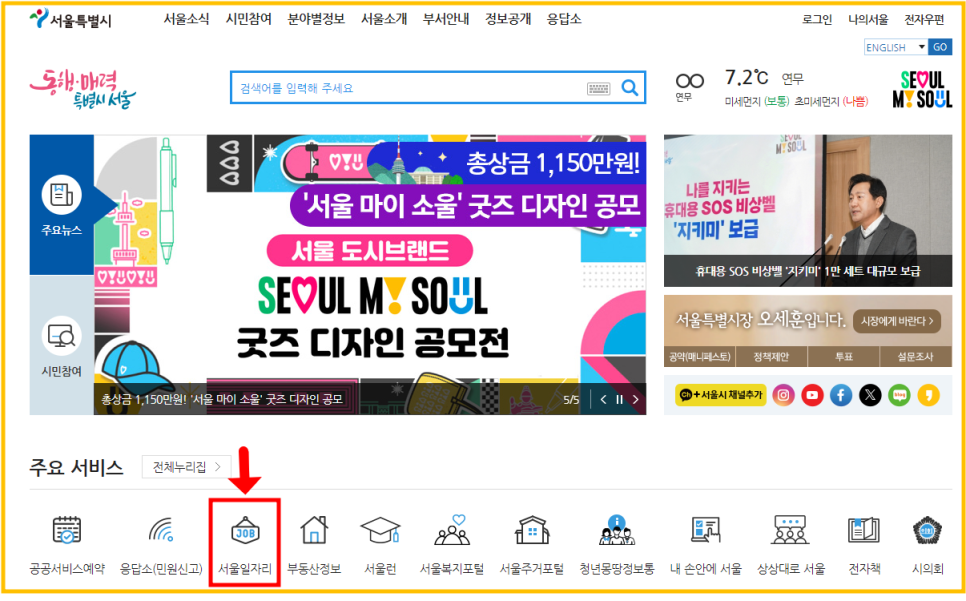Click the SEOUL MY SOUL brand logo
The width and height of the screenshot is (966, 601).
coord(922,89)
